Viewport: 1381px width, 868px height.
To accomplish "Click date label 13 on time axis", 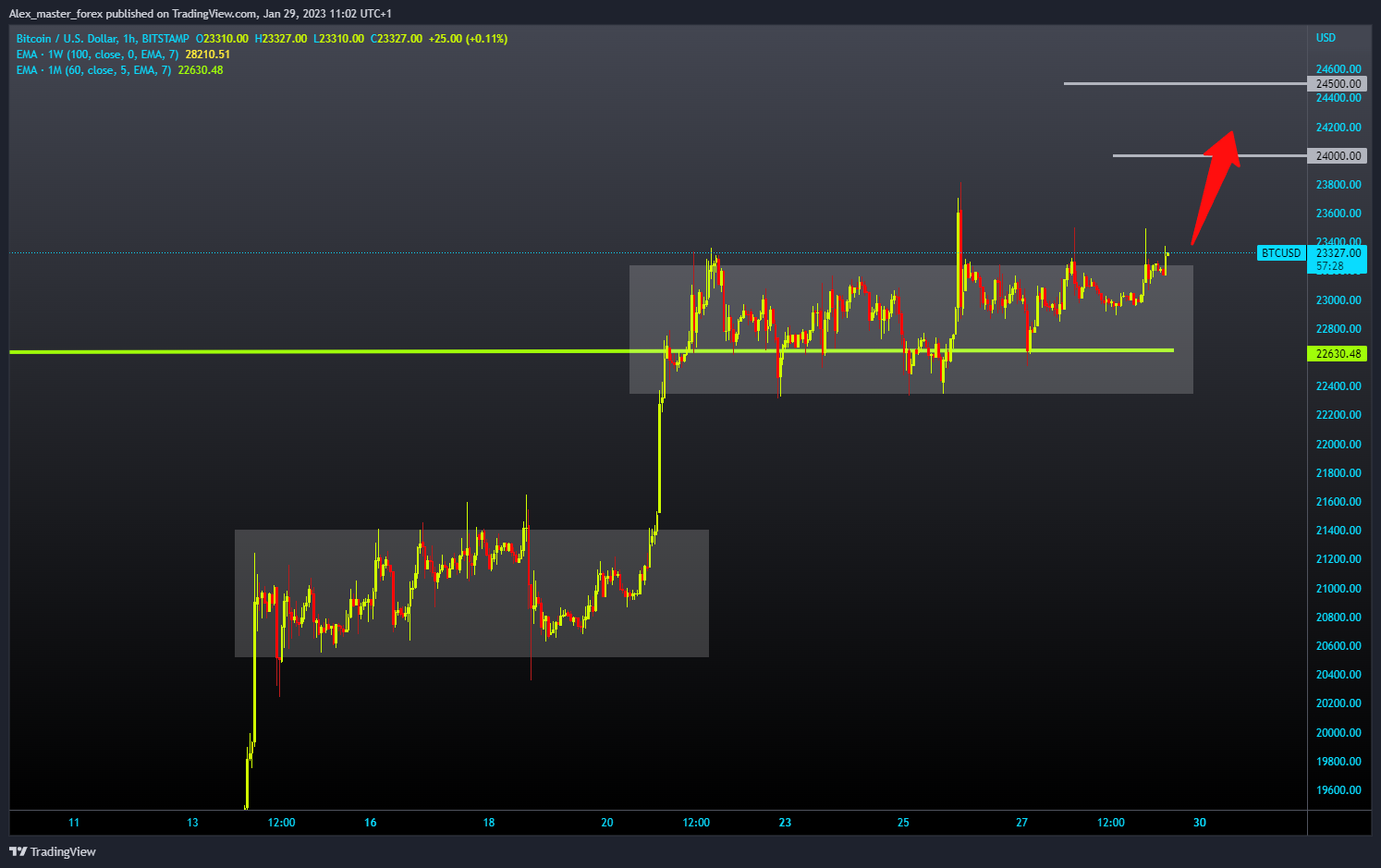I will point(192,823).
